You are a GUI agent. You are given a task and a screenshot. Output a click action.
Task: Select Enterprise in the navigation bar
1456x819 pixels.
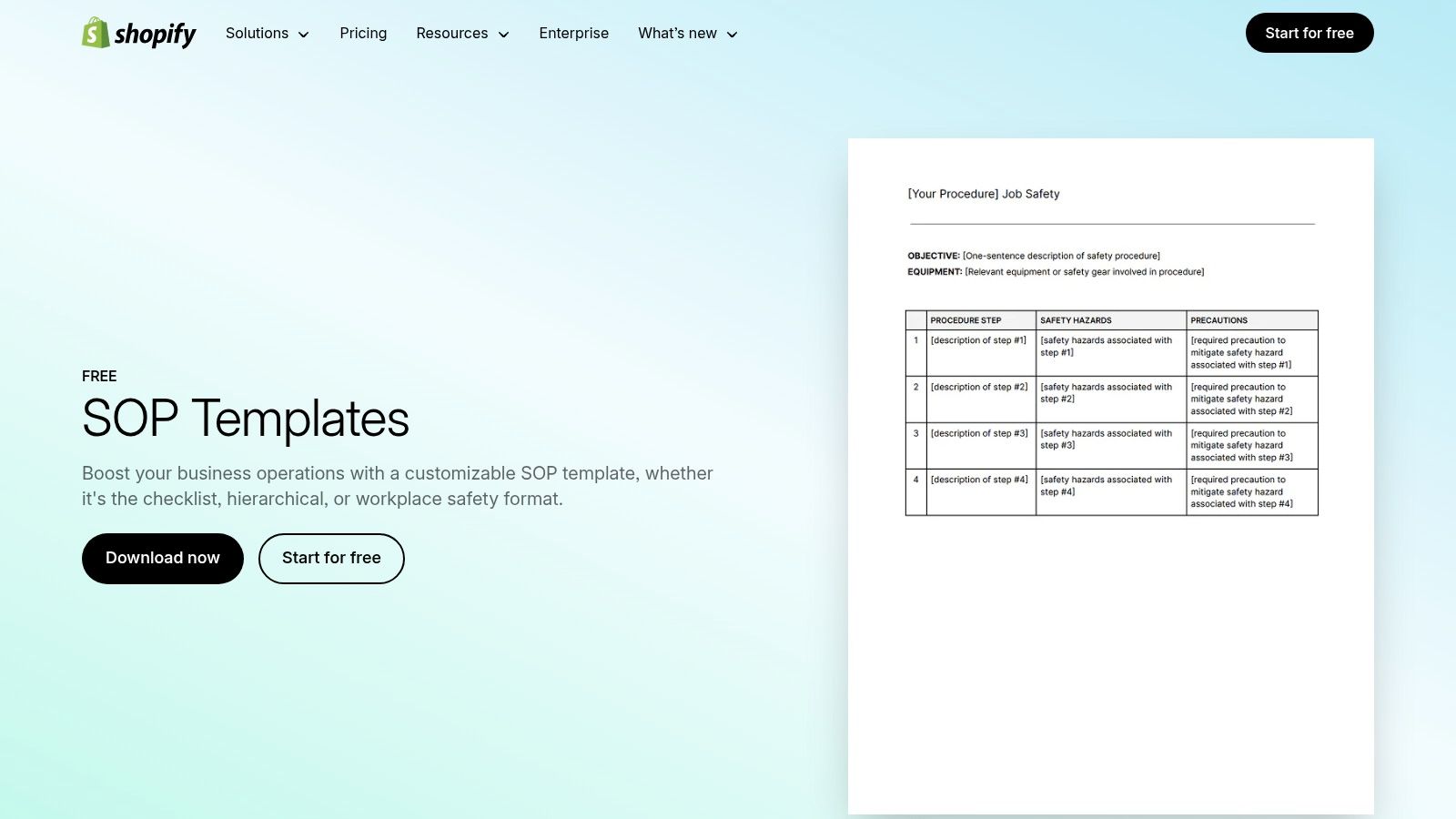[574, 33]
